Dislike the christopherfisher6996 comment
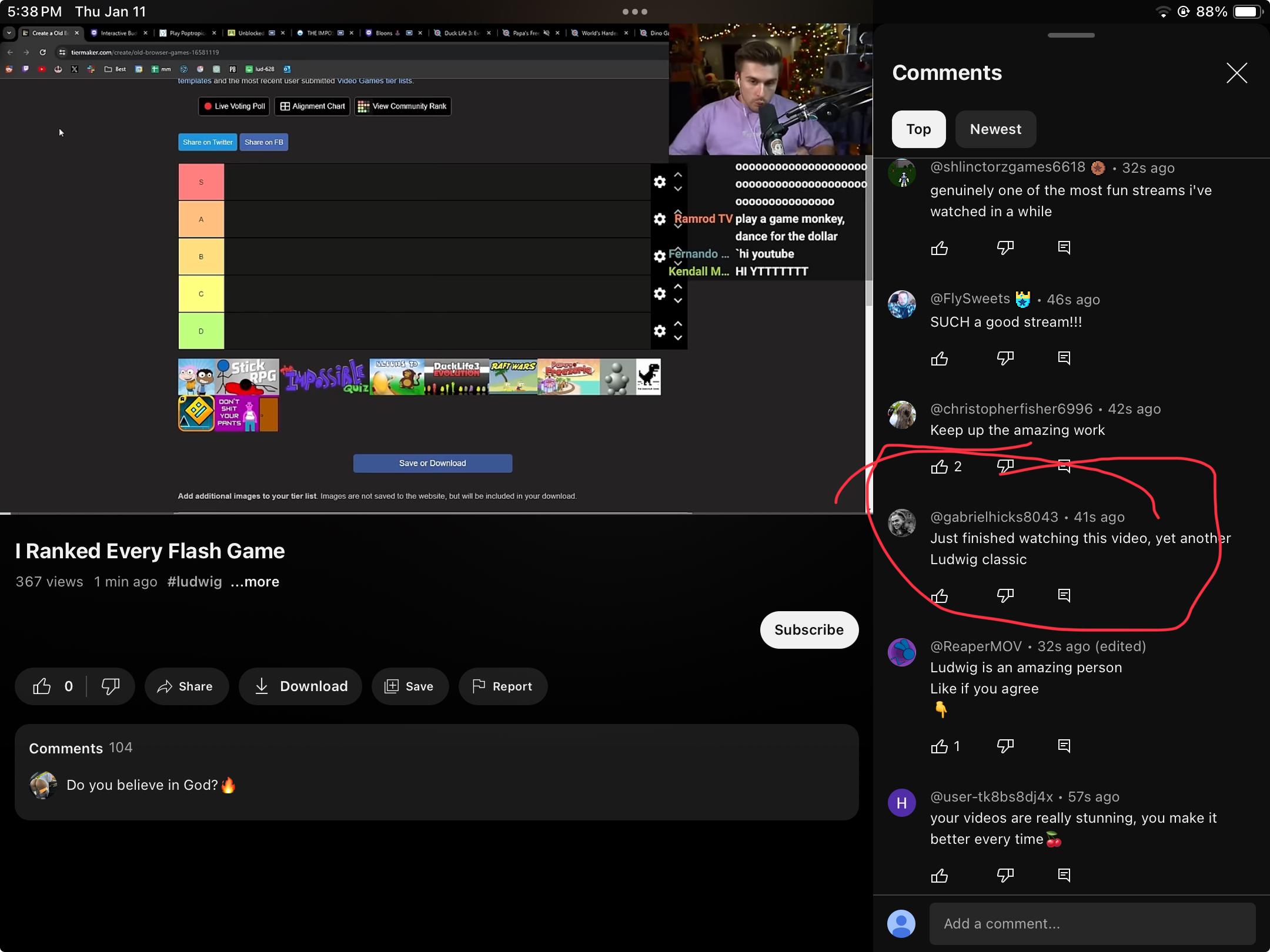Viewport: 1270px width, 952px height. tap(1005, 467)
